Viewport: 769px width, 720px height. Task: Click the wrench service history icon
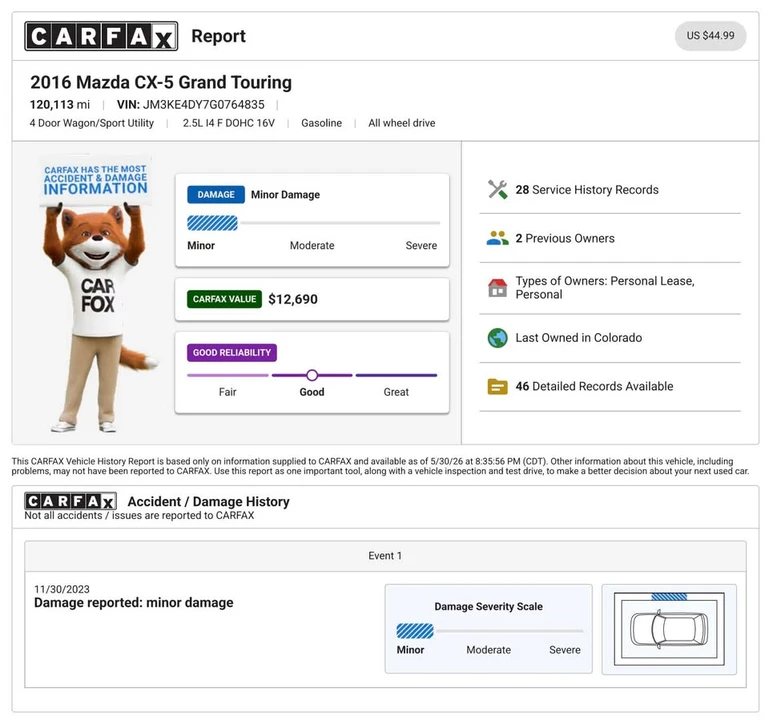[497, 190]
